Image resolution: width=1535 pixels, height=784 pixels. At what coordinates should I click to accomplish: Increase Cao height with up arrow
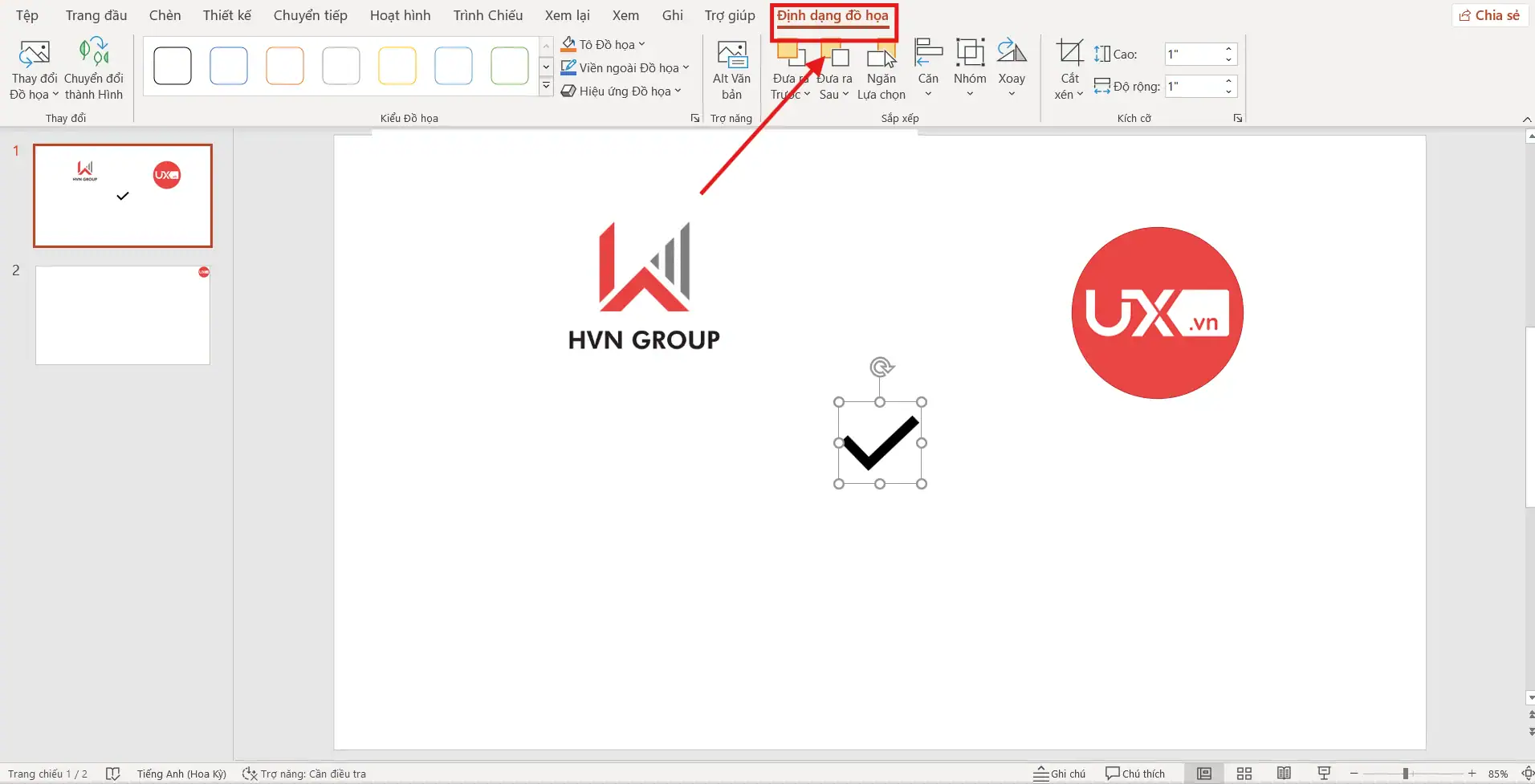pyautogui.click(x=1229, y=49)
